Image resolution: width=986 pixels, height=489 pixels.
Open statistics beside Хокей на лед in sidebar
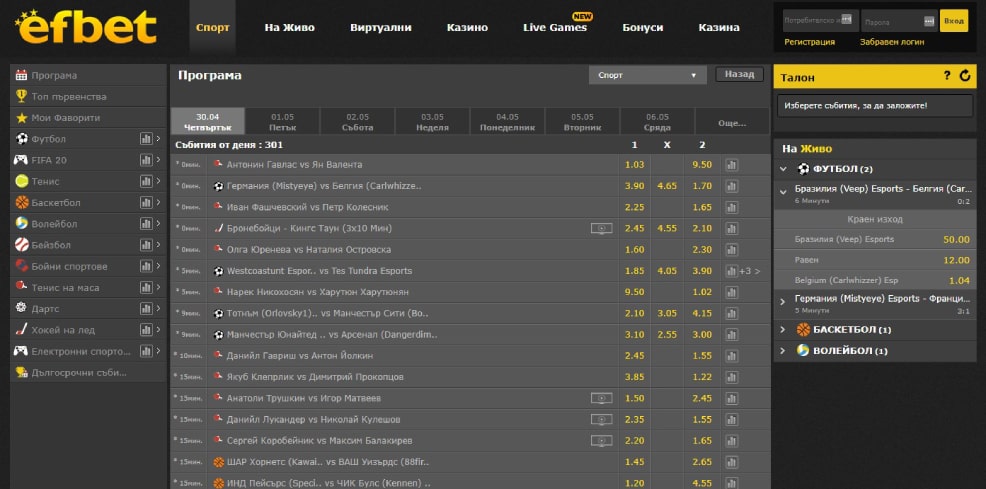[146, 329]
